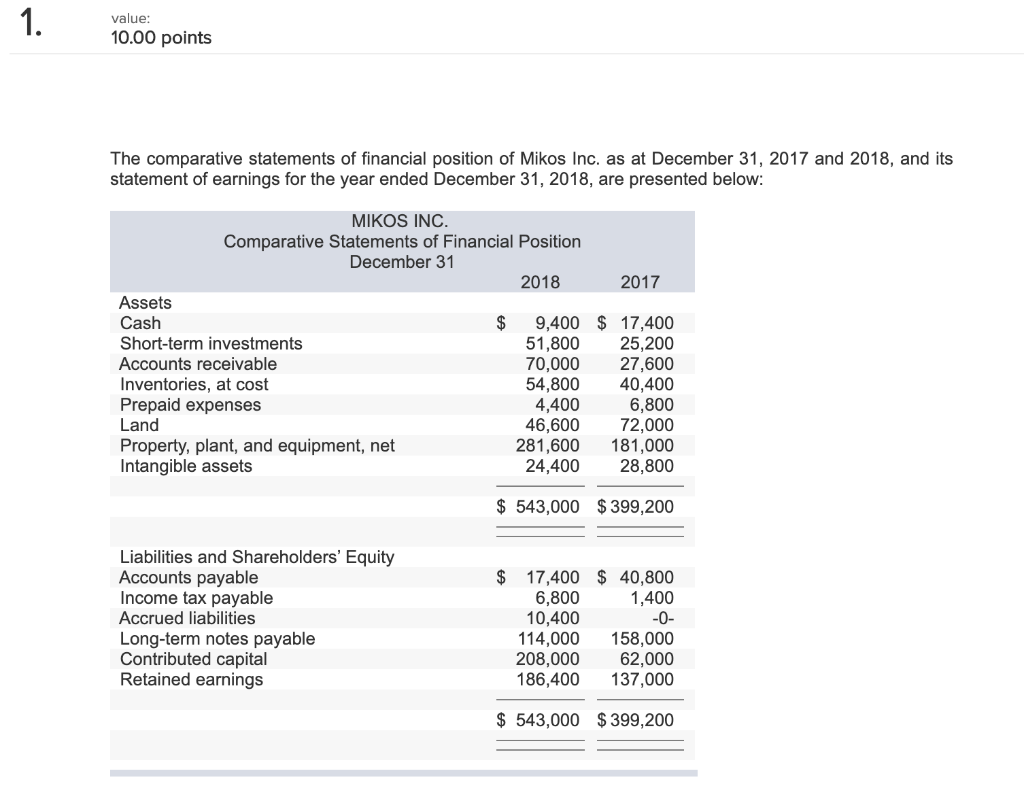
Task: Select Long-term notes payable 2017 value 158,000
Action: point(642,638)
